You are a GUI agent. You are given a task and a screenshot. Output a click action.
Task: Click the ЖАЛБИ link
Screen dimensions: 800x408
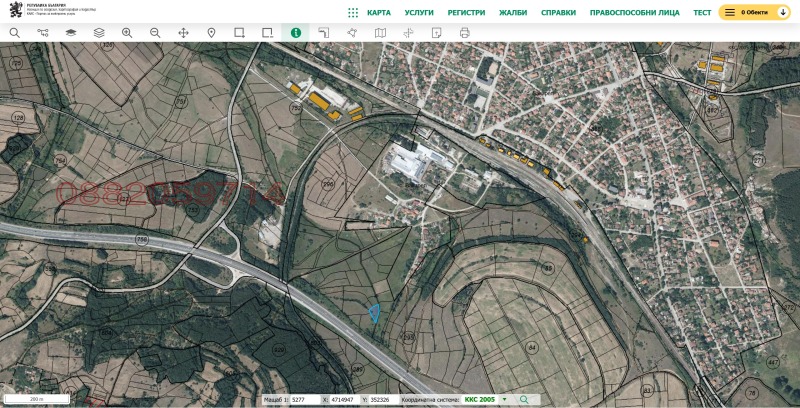(x=513, y=13)
